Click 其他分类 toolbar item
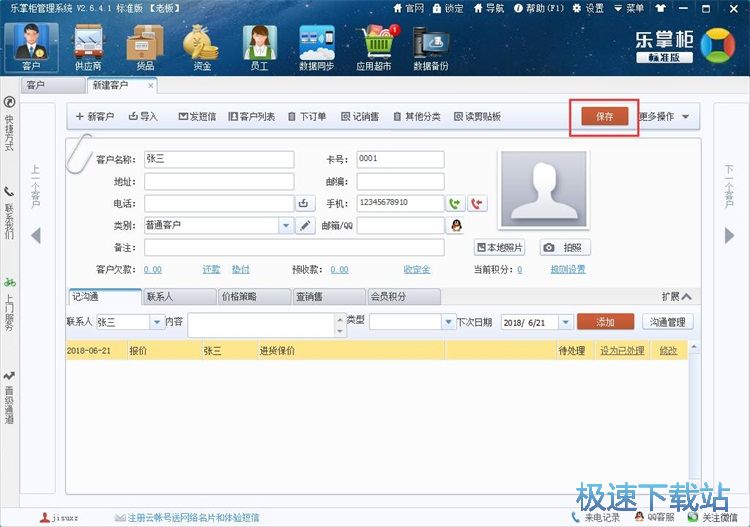 click(417, 116)
